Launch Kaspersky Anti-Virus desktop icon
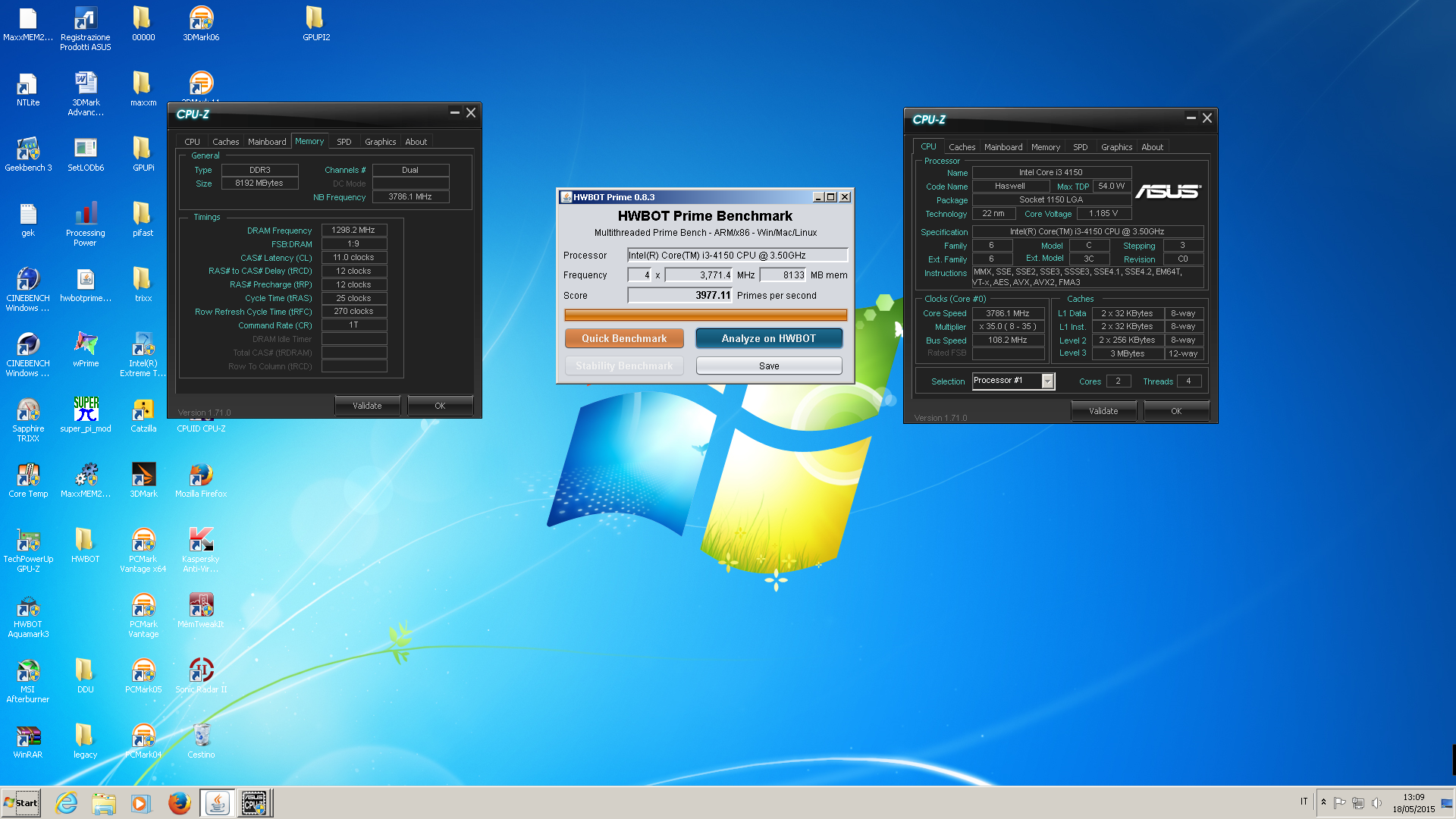 201,550
